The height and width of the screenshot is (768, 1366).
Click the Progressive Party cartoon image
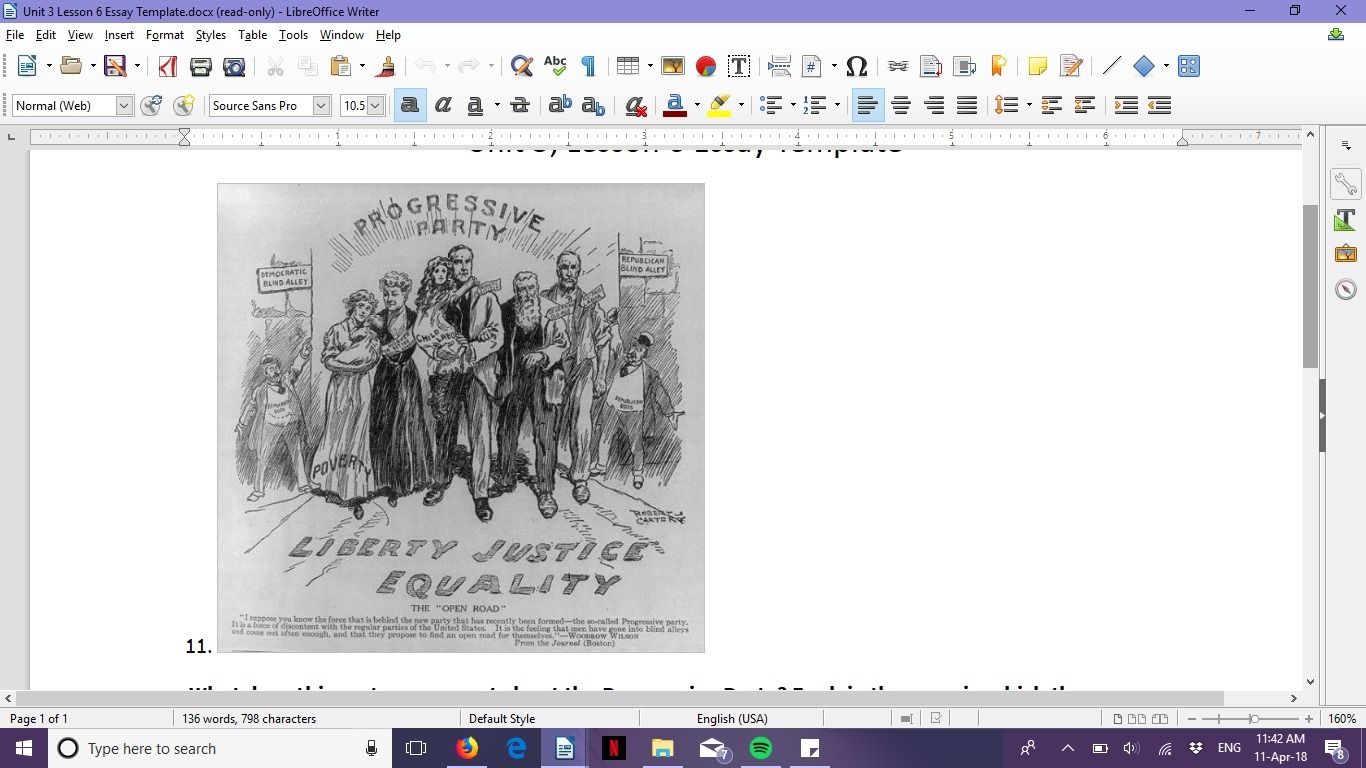coord(461,418)
